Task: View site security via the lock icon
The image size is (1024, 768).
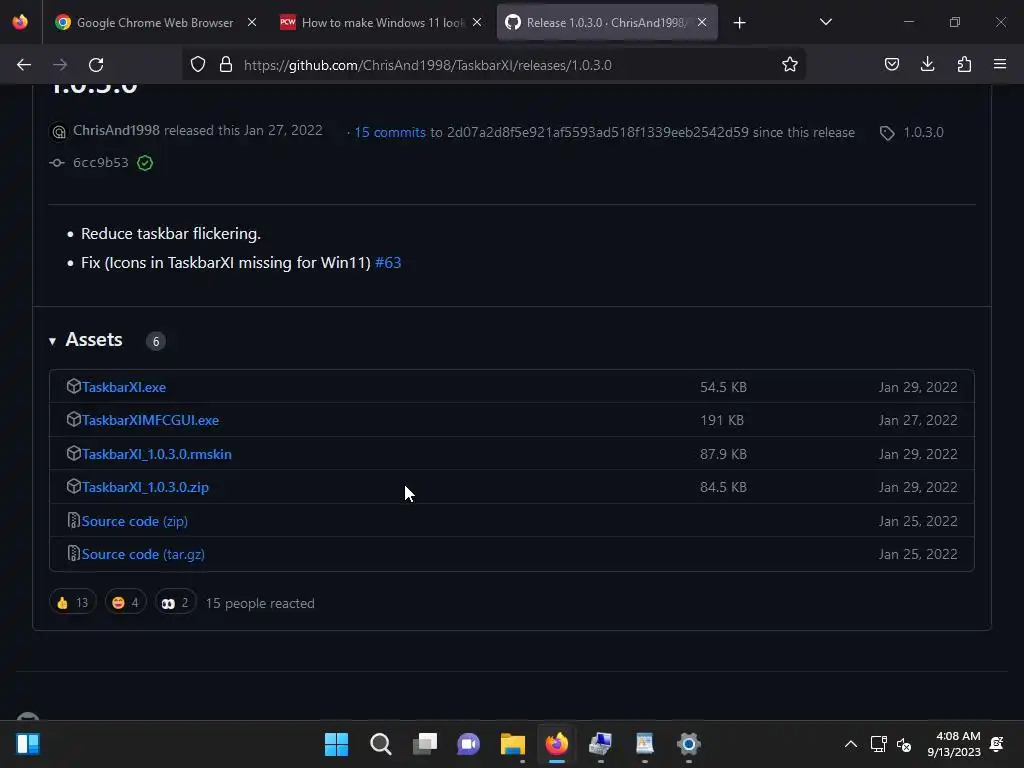Action: click(x=226, y=65)
